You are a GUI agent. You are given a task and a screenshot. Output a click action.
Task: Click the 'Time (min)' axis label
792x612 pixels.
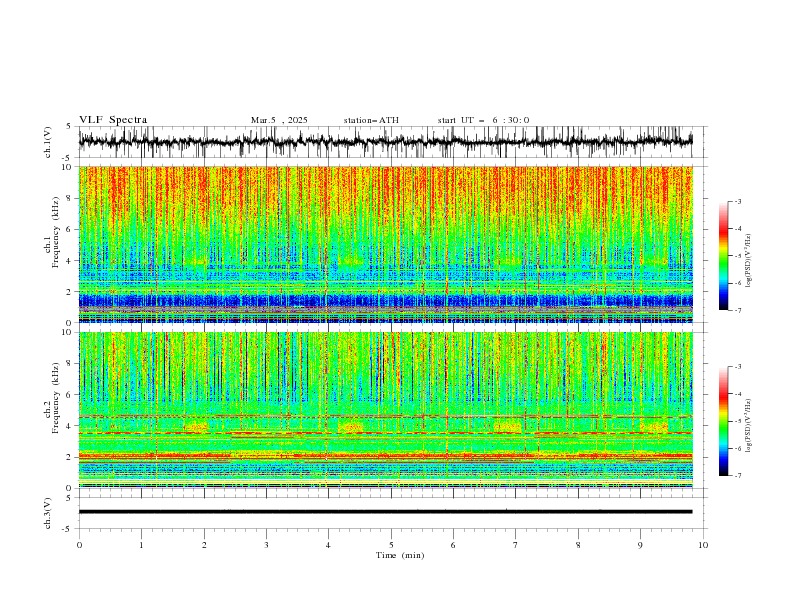[x=400, y=555]
